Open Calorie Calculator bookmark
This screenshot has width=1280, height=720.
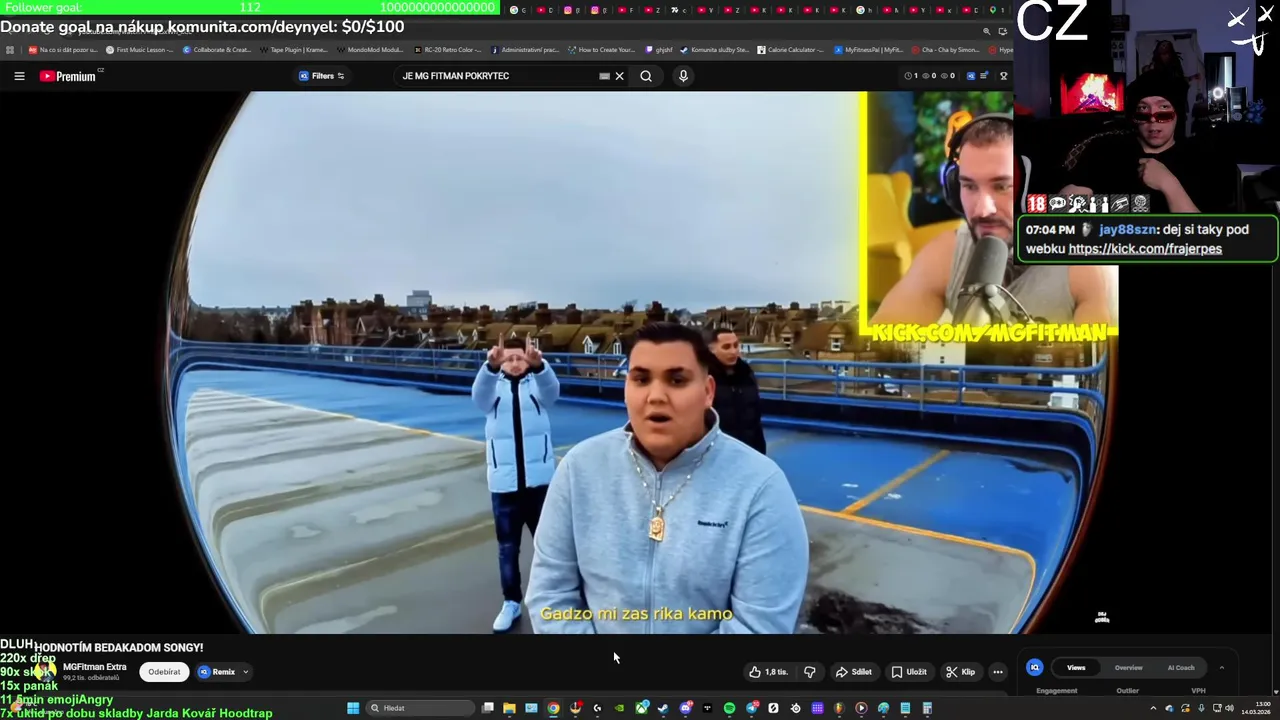791,49
